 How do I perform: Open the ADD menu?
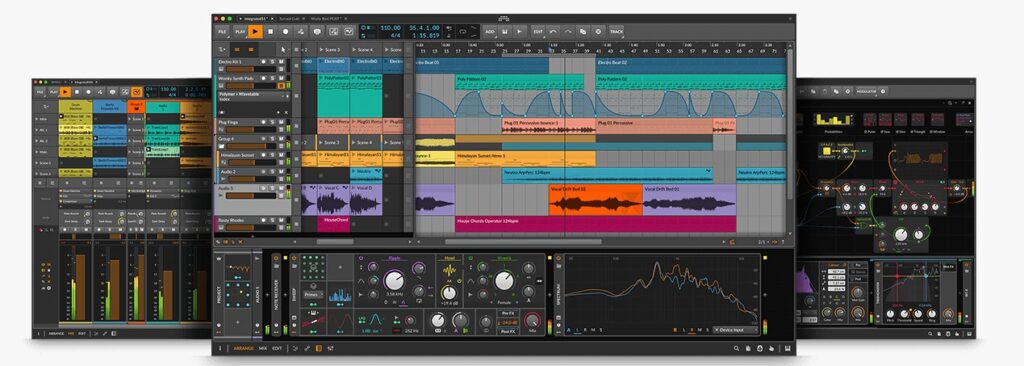point(490,31)
